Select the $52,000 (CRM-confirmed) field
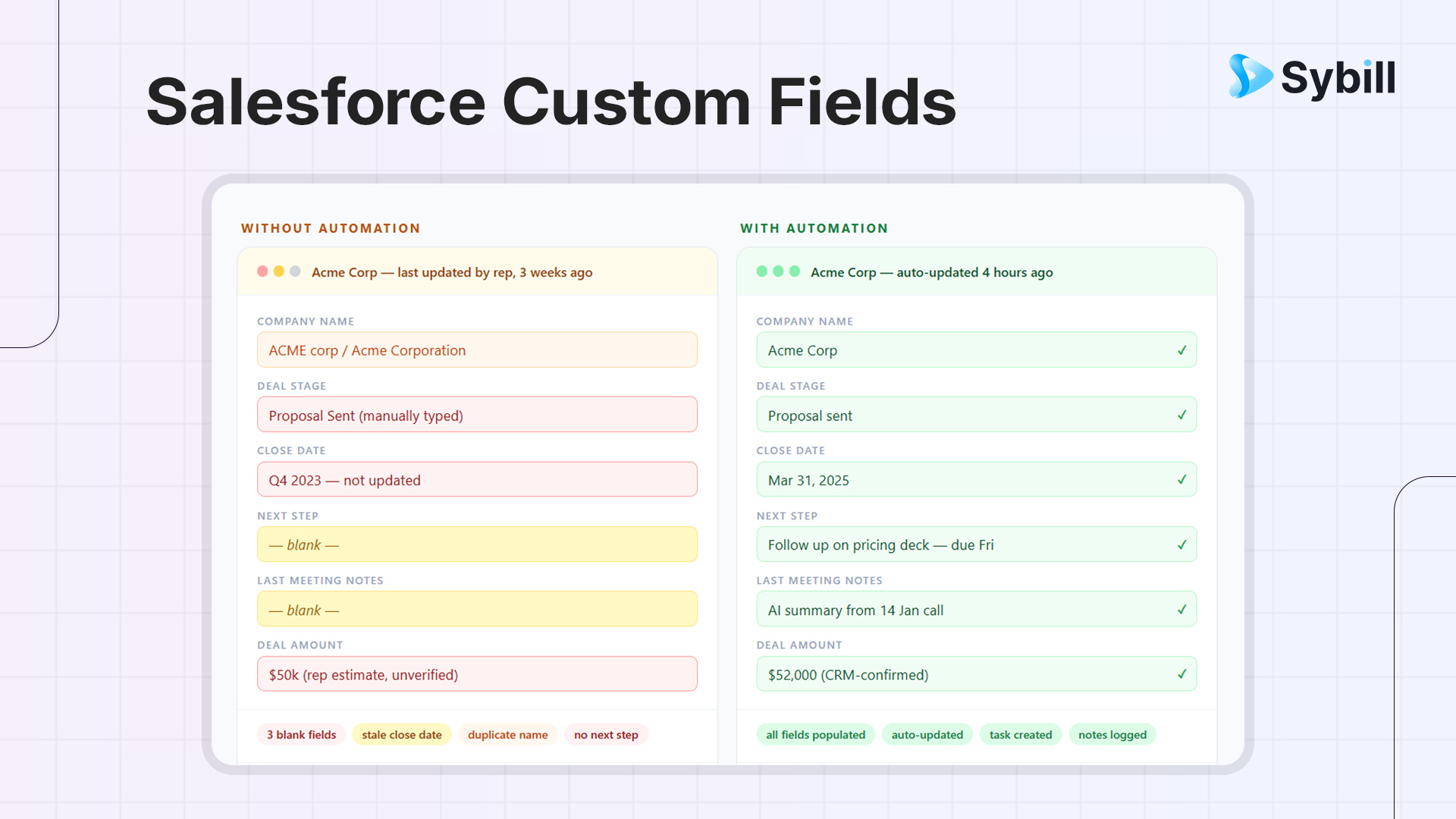 click(977, 674)
